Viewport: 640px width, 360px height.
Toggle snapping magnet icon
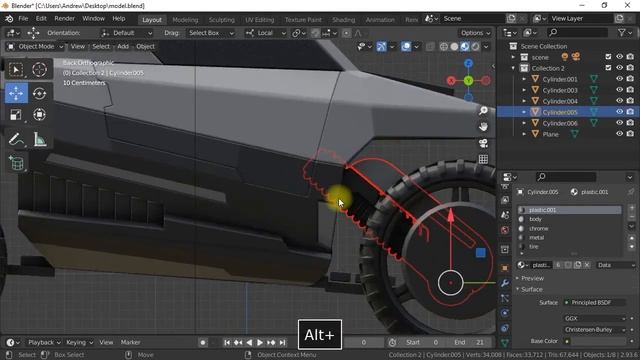[x=316, y=33]
